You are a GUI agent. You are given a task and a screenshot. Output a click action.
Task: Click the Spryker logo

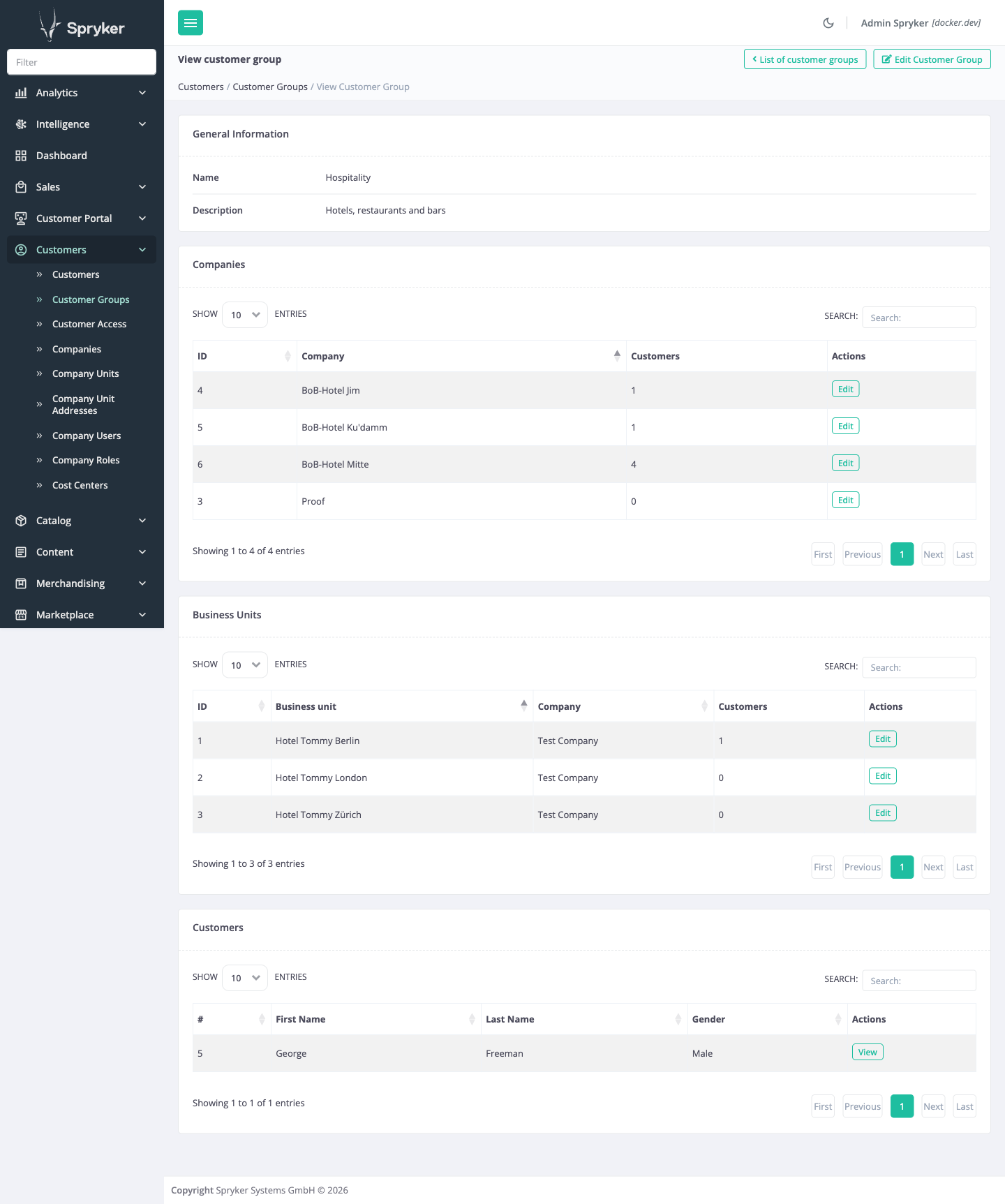[x=82, y=26]
